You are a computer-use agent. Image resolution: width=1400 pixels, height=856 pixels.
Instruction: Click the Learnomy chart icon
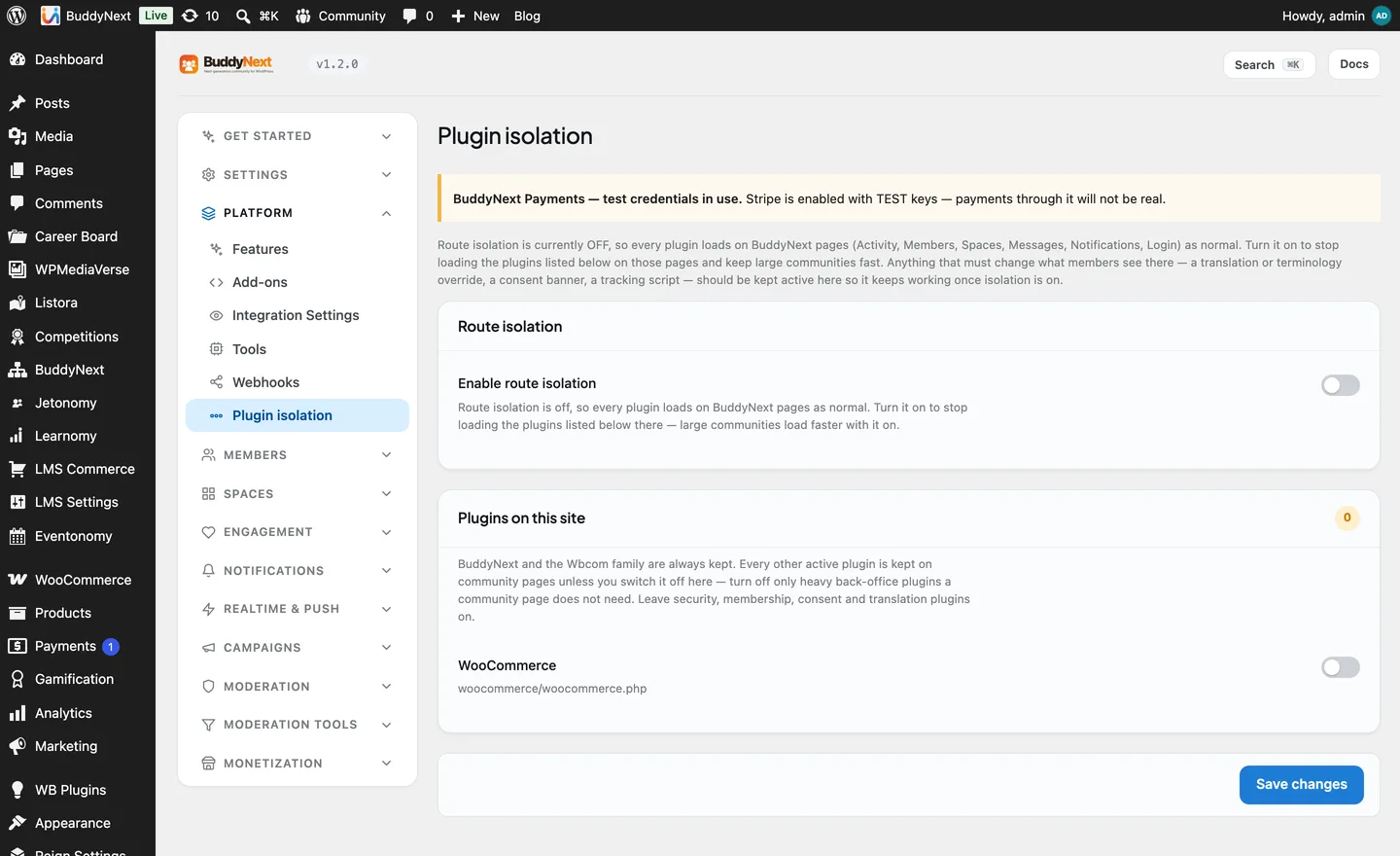pos(17,436)
